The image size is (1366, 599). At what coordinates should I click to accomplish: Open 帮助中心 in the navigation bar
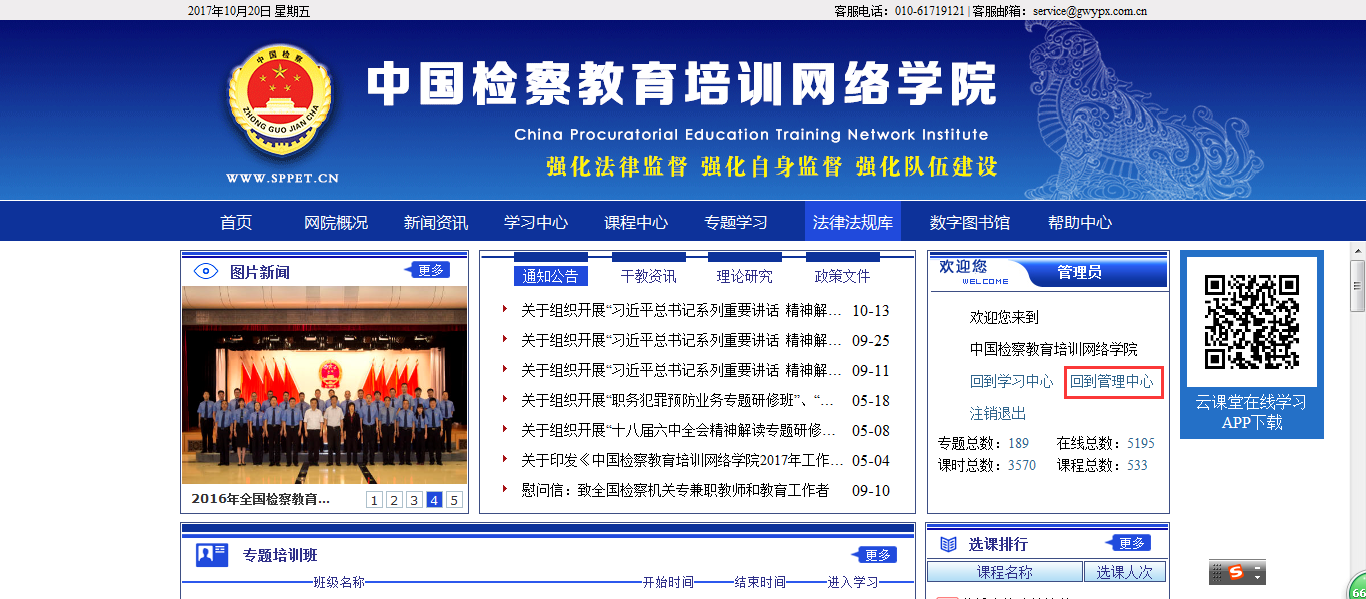[x=1080, y=222]
